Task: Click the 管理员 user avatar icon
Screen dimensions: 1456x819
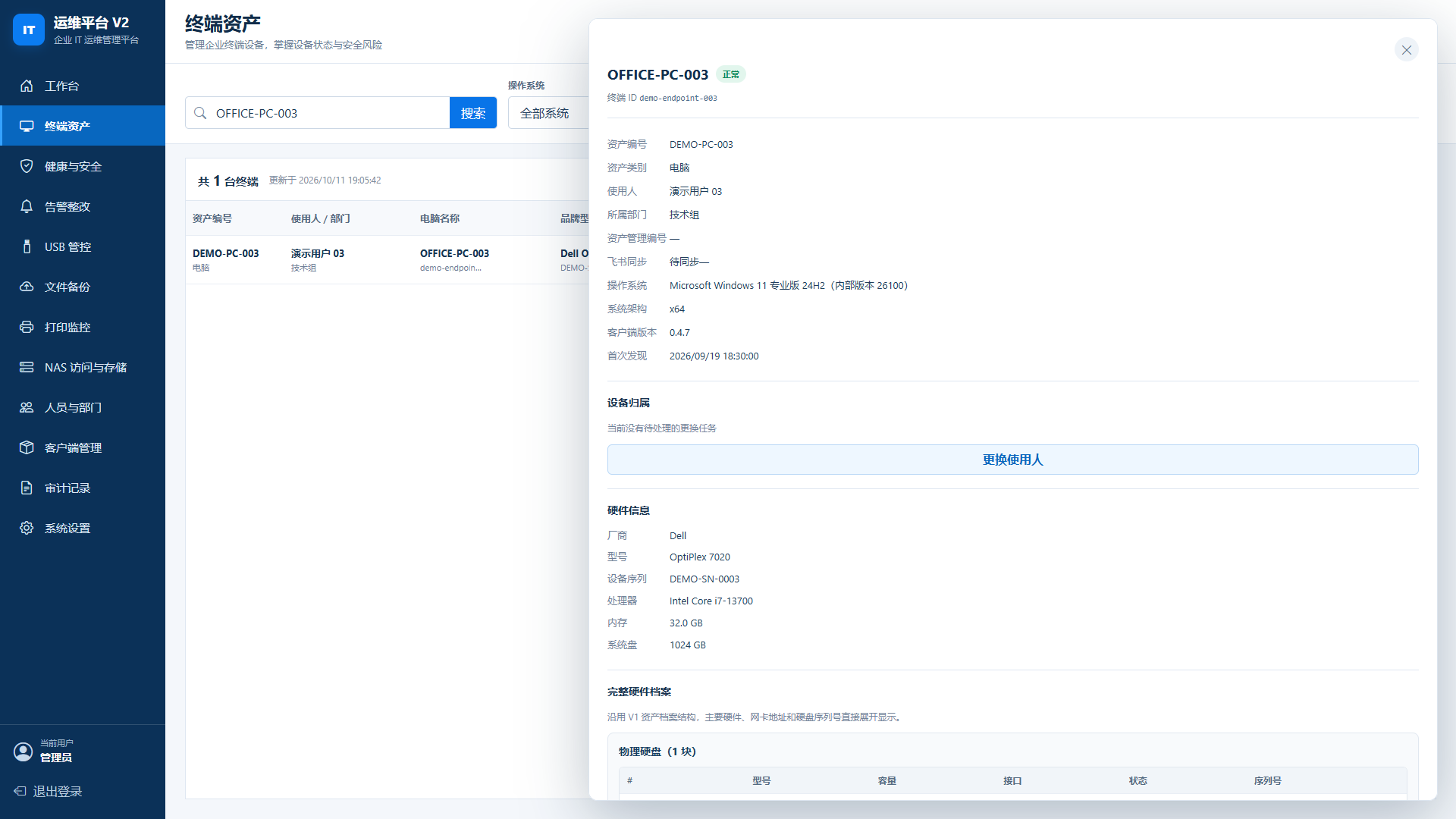Action: tap(24, 752)
